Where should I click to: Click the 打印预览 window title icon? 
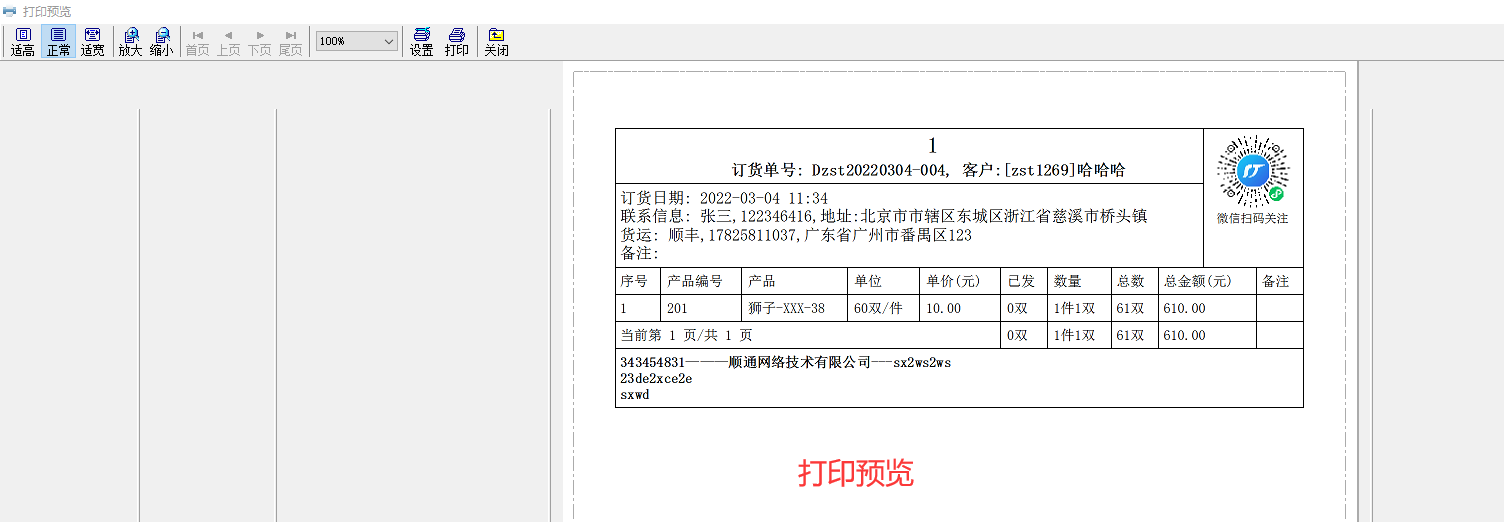pos(10,11)
